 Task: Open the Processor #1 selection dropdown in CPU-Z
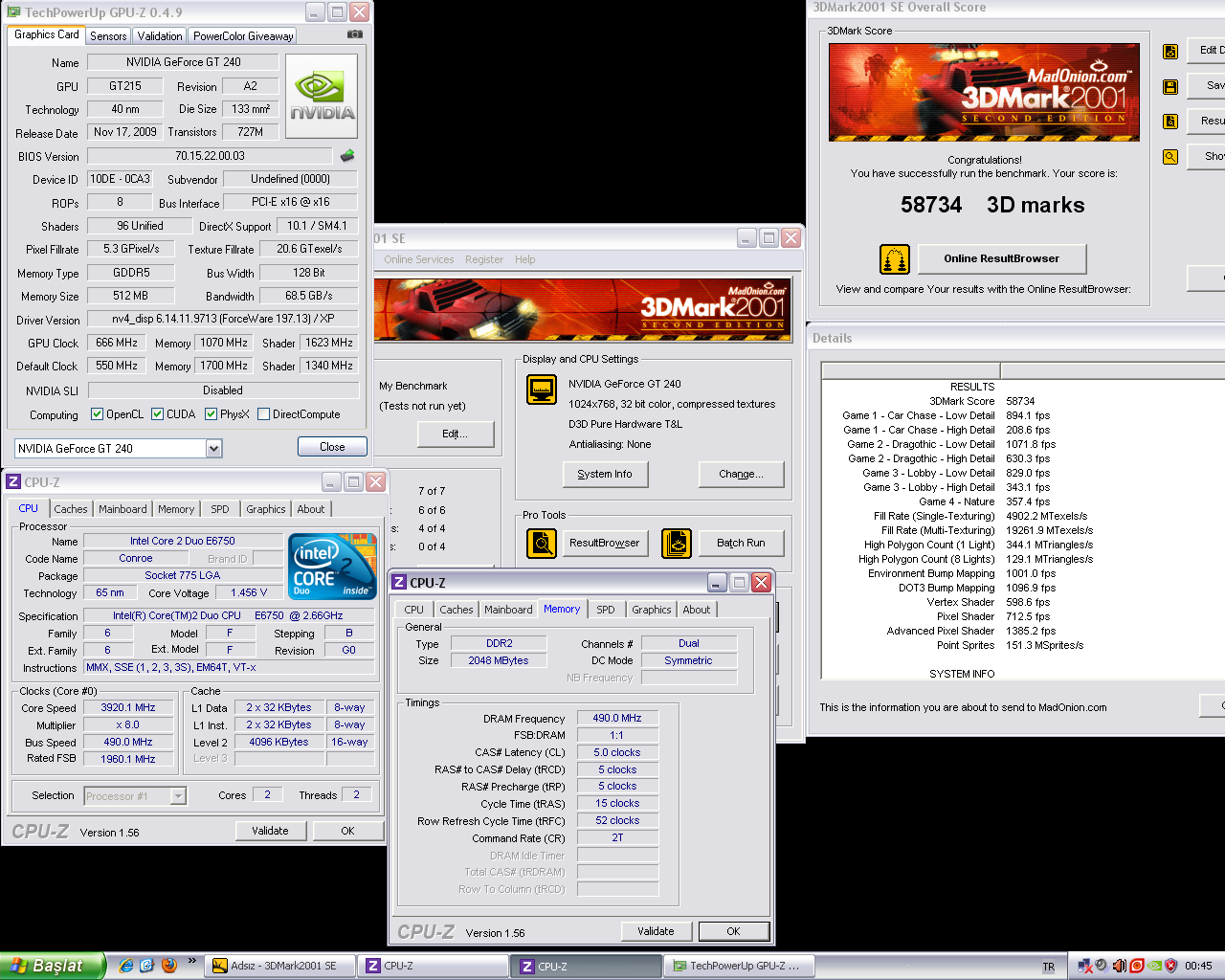(178, 795)
